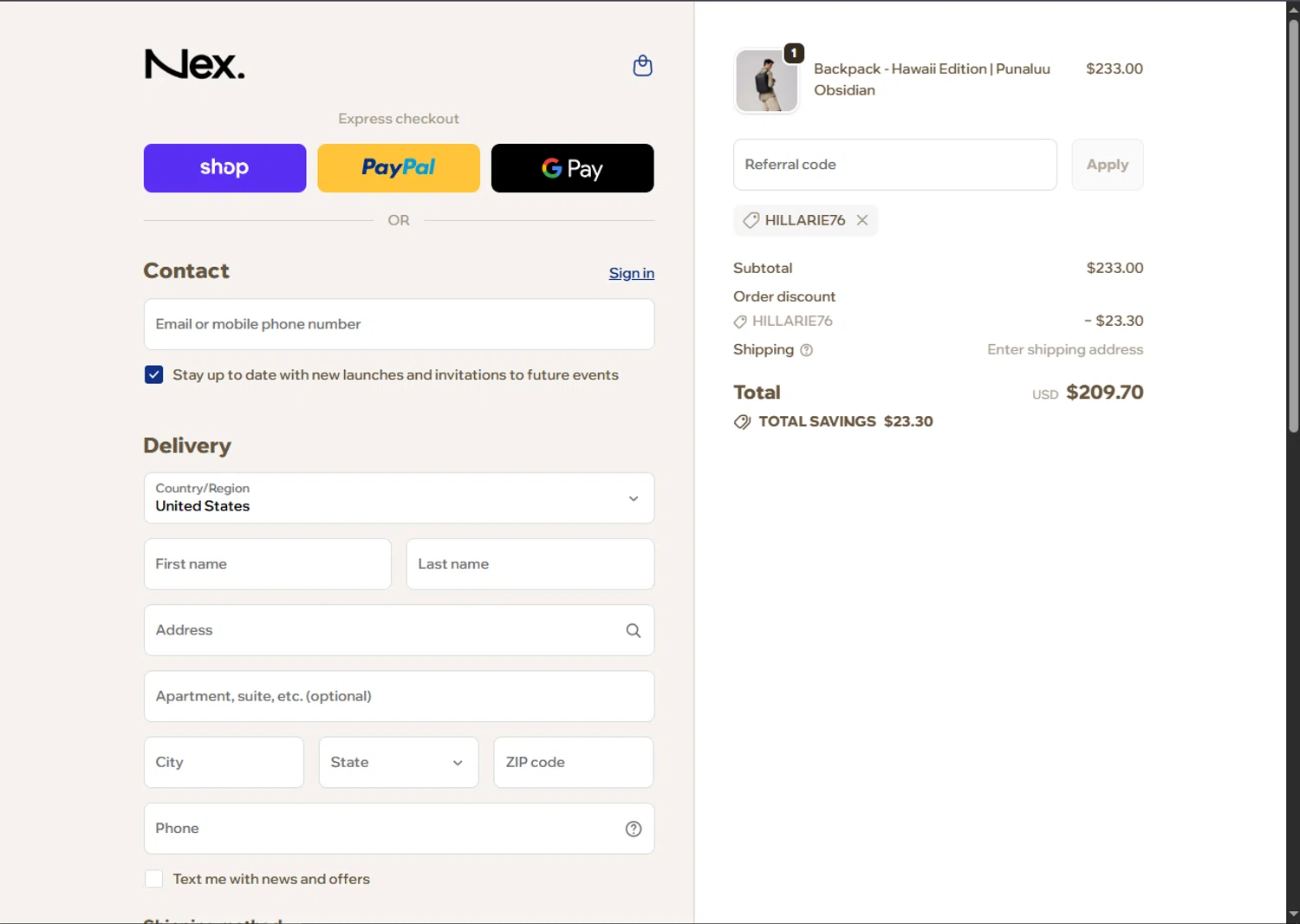Focus the Email or mobile phone number field
This screenshot has width=1300, height=924.
(x=399, y=324)
